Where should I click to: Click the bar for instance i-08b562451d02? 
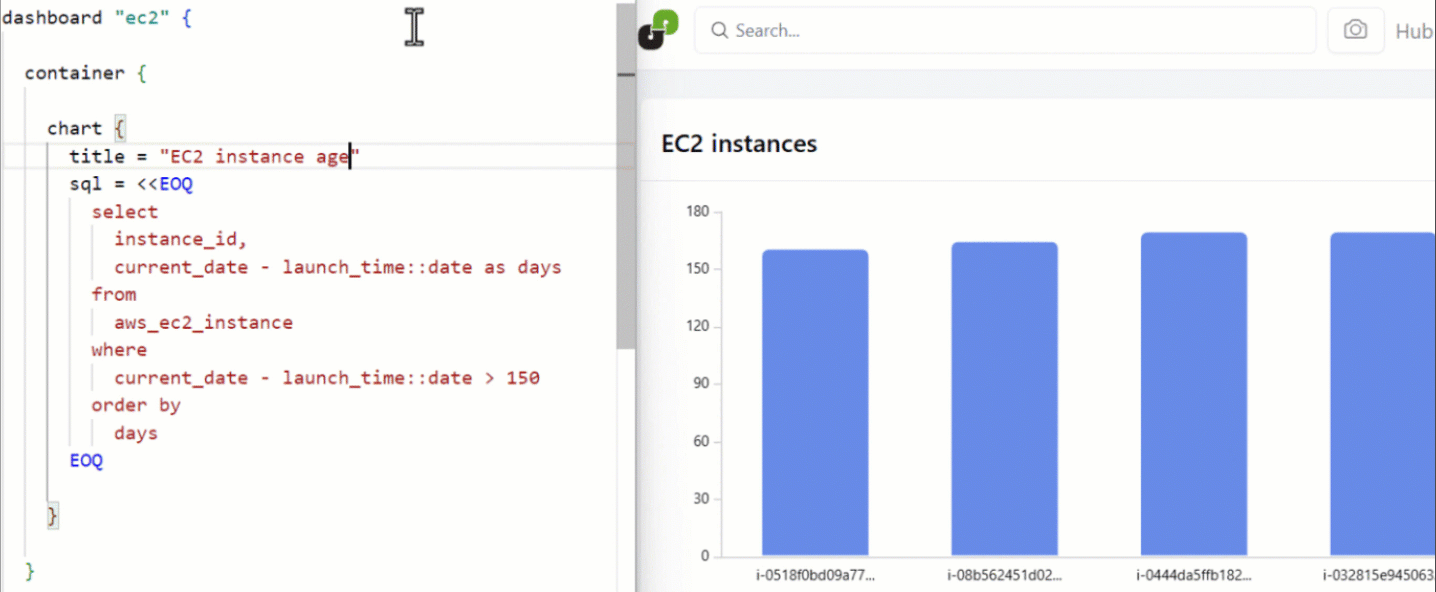[x=1004, y=398]
